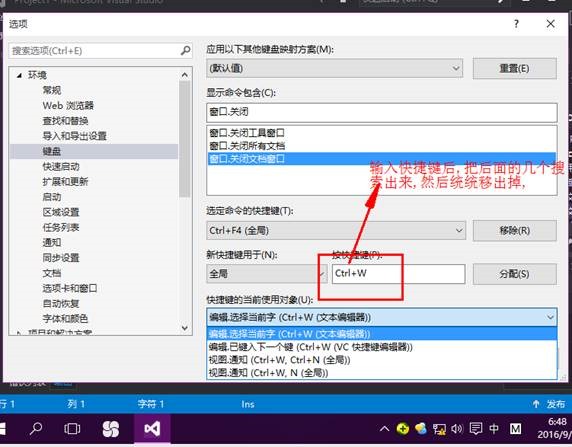Click the 分配(S) assign button
Viewport: 572px width, 447px height.
click(x=515, y=274)
